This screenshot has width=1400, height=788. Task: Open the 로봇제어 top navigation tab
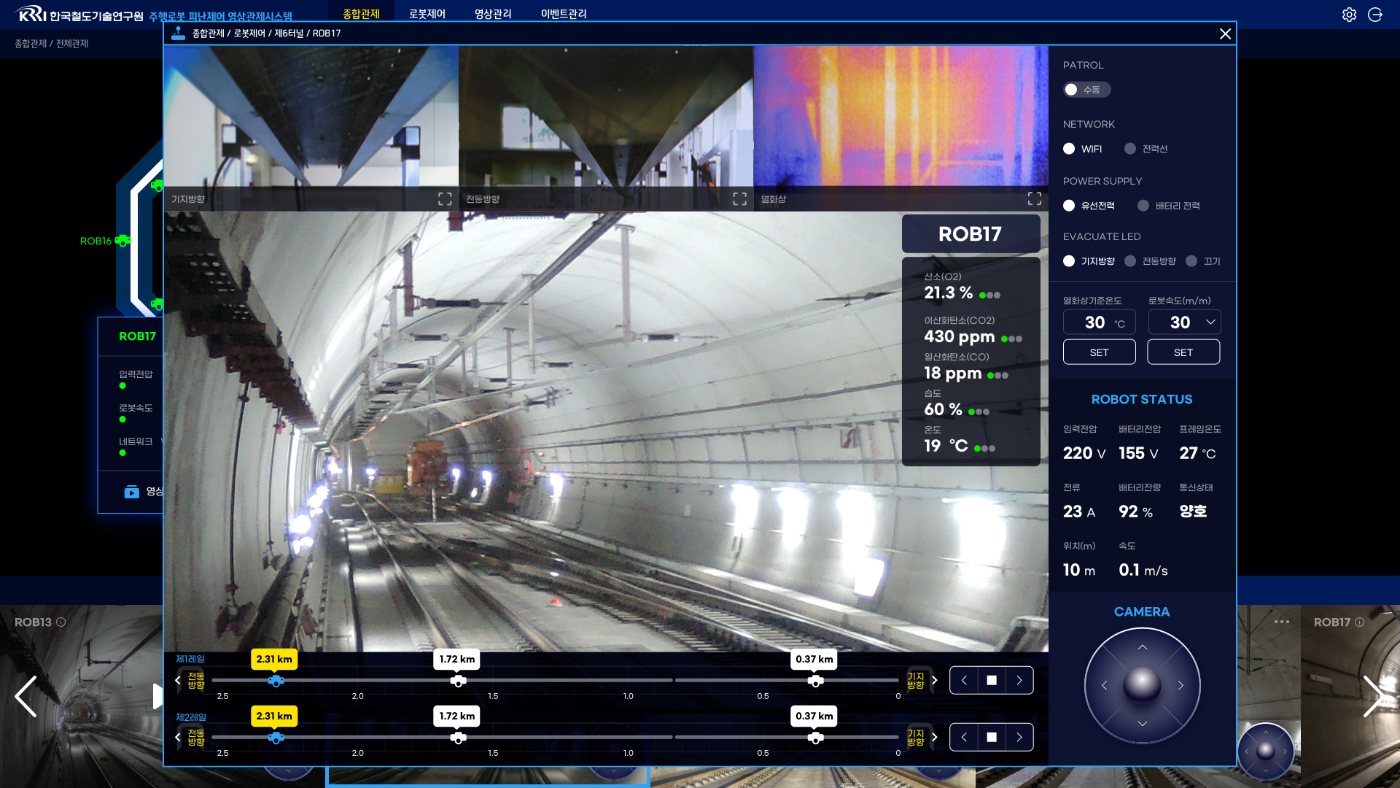[x=427, y=14]
